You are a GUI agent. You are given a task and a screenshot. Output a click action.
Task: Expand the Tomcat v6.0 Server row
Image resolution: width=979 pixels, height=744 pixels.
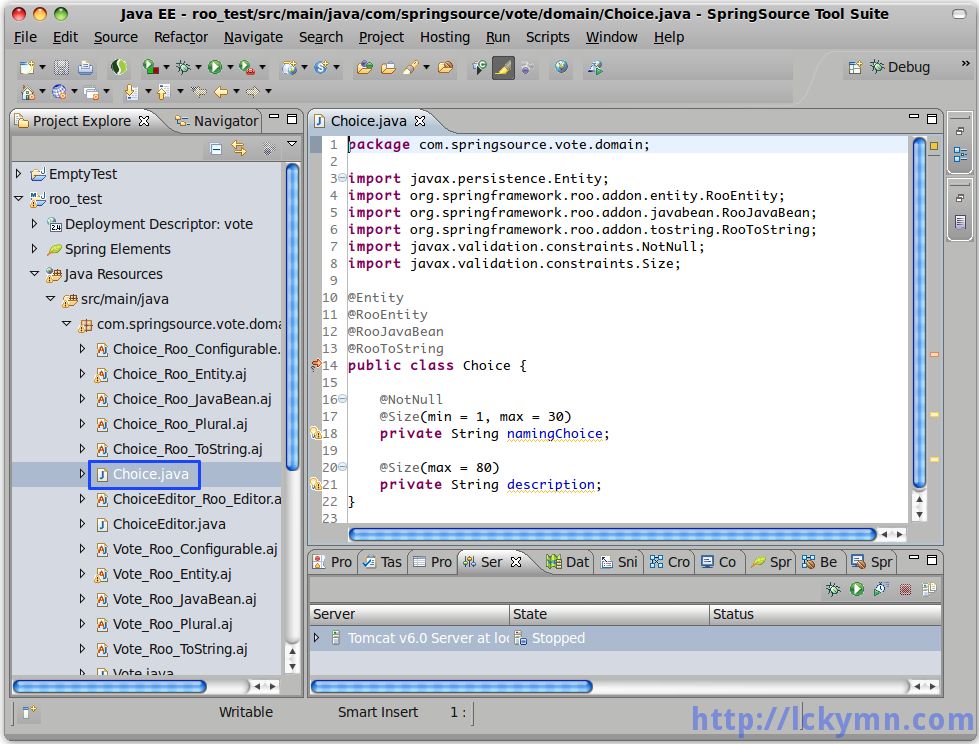pyautogui.click(x=317, y=637)
